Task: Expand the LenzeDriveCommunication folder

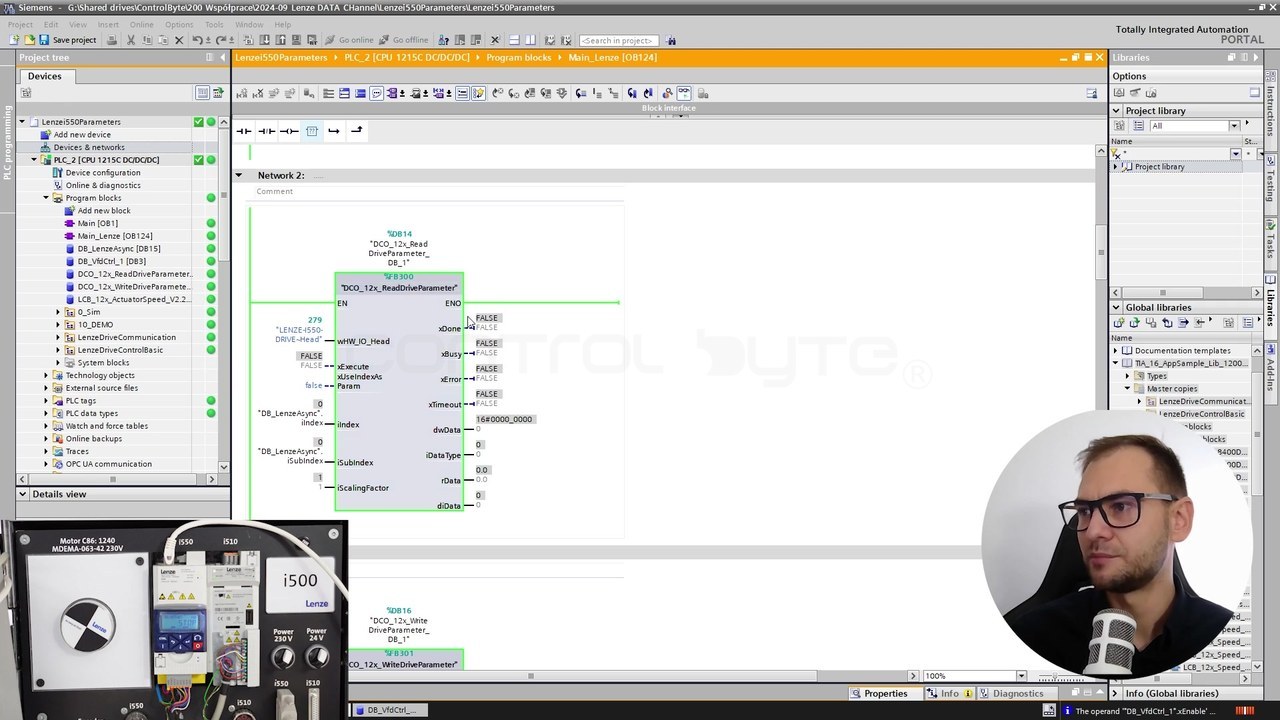Action: (x=58, y=337)
